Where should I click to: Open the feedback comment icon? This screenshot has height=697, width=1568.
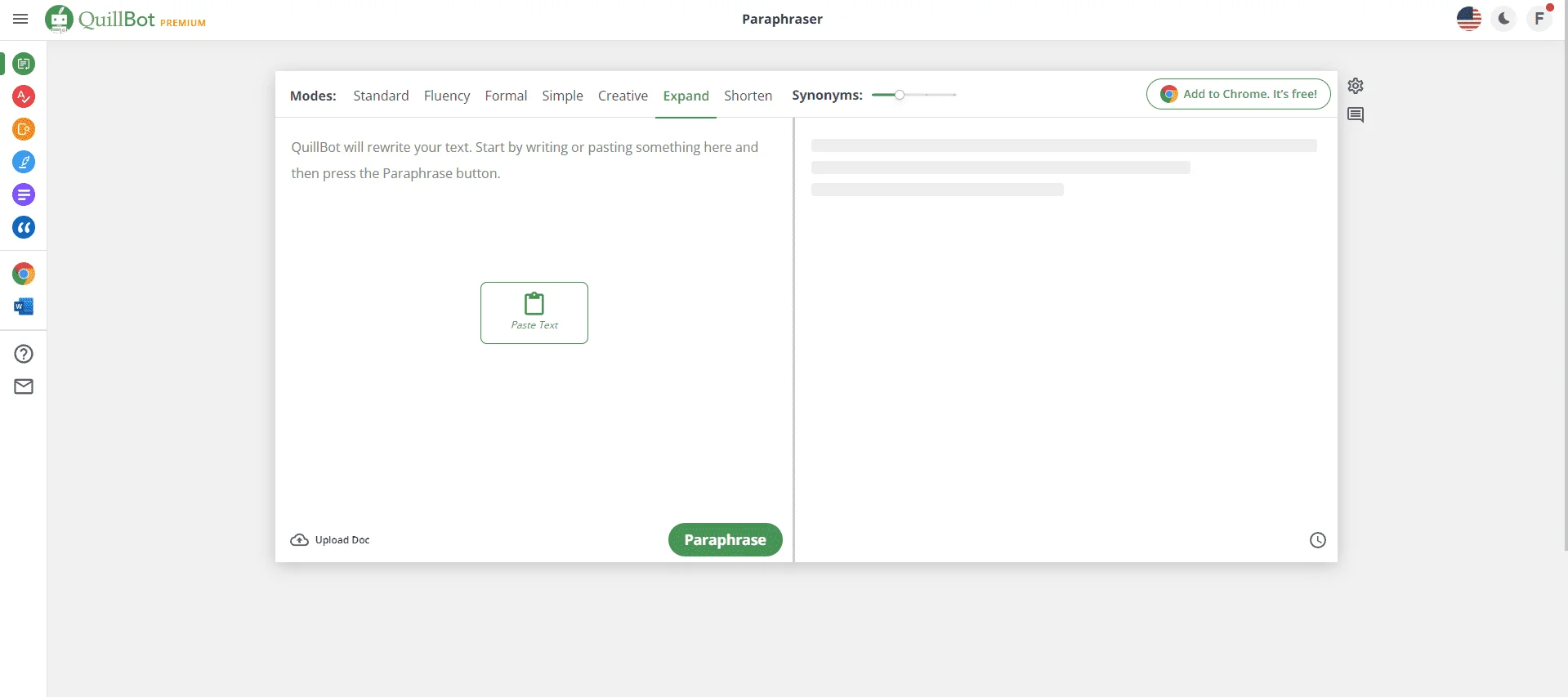[1356, 115]
